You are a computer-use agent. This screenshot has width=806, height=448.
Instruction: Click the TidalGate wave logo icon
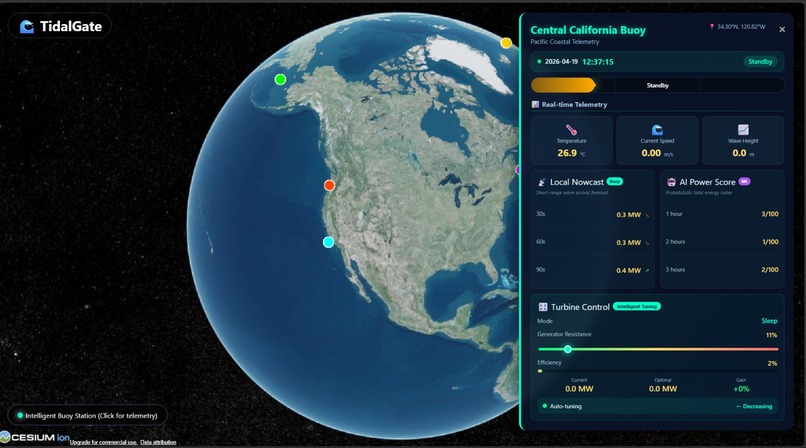27,26
